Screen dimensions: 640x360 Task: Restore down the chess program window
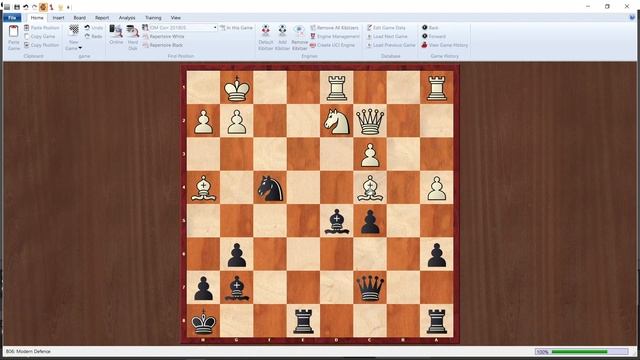[607, 7]
